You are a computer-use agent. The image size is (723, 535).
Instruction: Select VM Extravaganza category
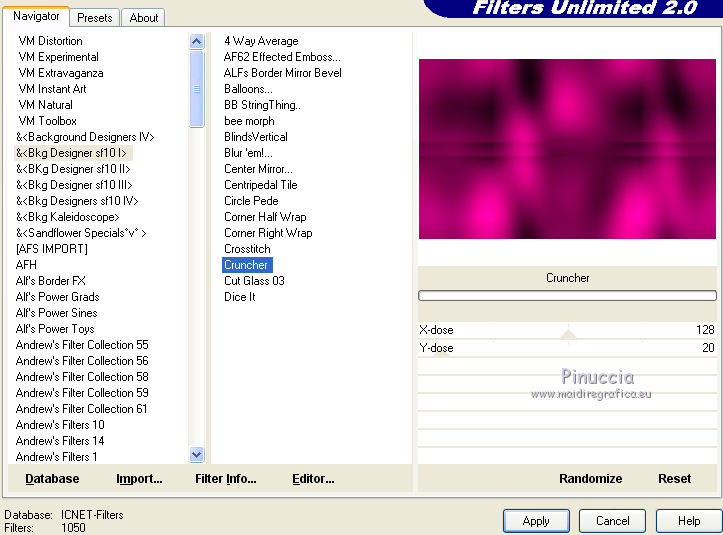tap(60, 73)
